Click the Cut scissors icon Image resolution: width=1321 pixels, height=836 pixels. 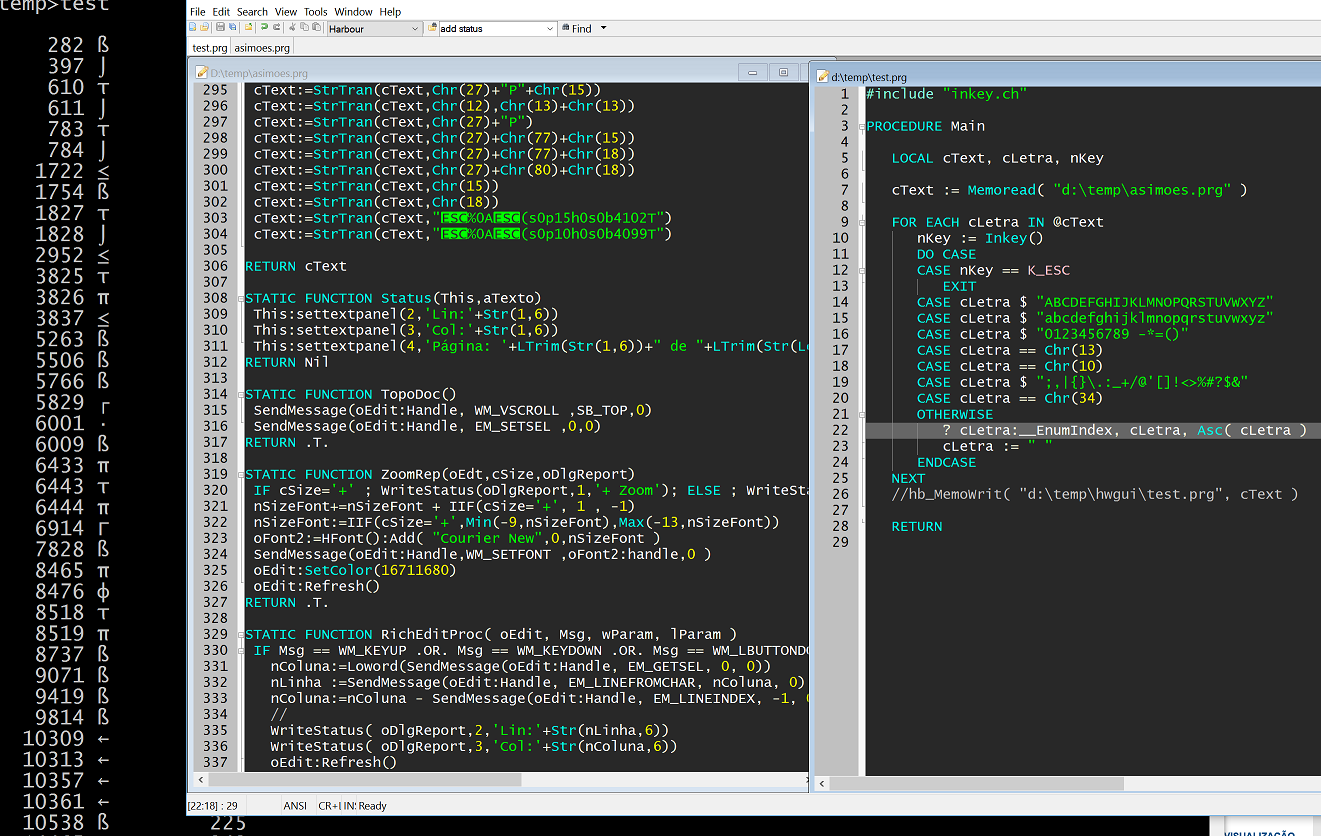click(x=292, y=28)
